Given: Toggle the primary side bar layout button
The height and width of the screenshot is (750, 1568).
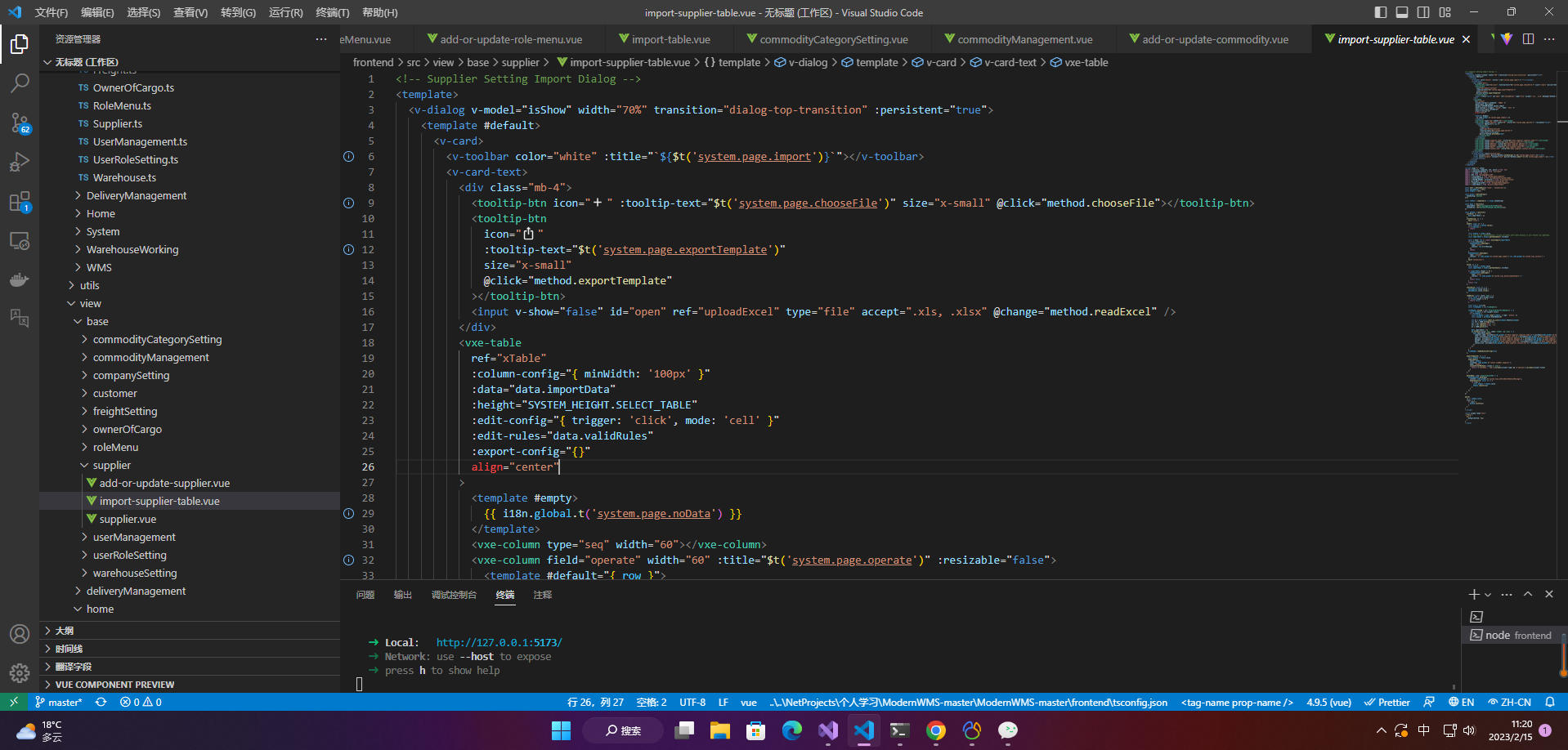Looking at the screenshot, I should point(1381,12).
